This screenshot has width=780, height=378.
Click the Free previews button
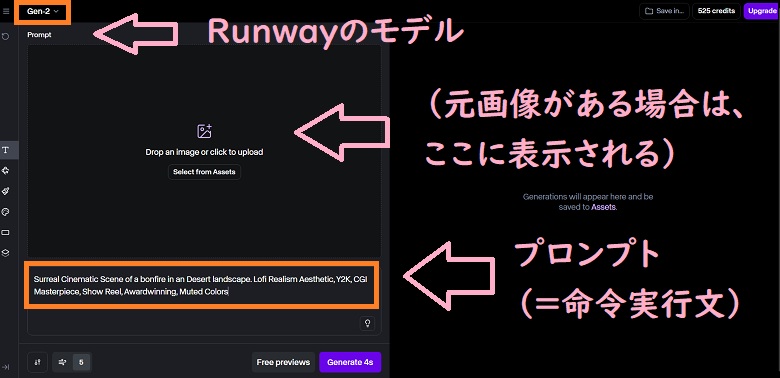283,362
